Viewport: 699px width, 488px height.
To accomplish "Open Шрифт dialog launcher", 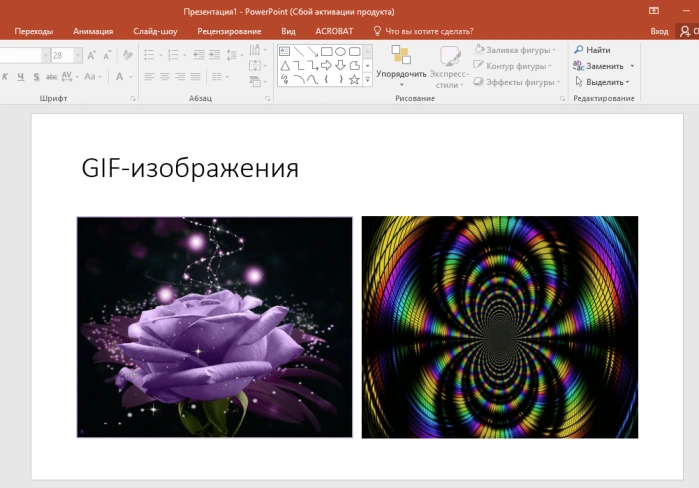I will tap(133, 98).
